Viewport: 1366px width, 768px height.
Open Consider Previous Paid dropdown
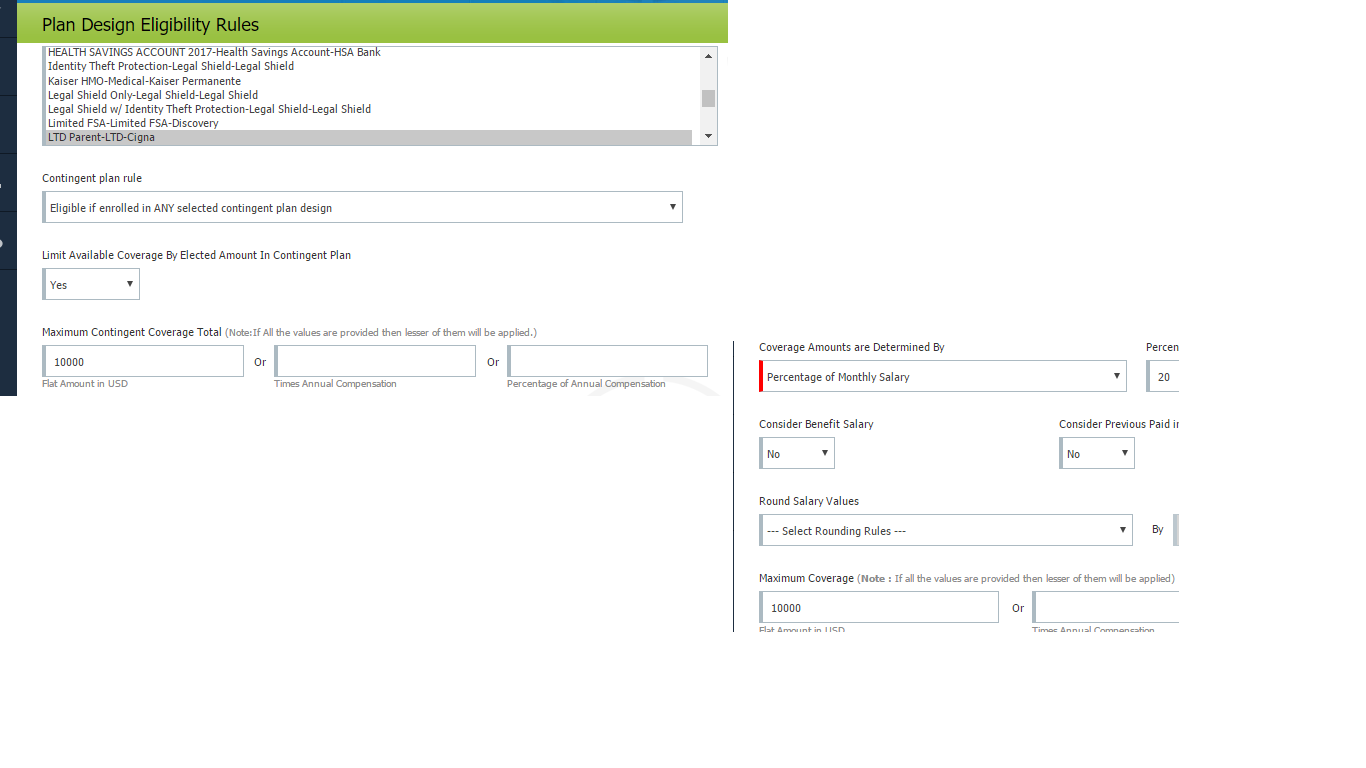pyautogui.click(x=1097, y=454)
